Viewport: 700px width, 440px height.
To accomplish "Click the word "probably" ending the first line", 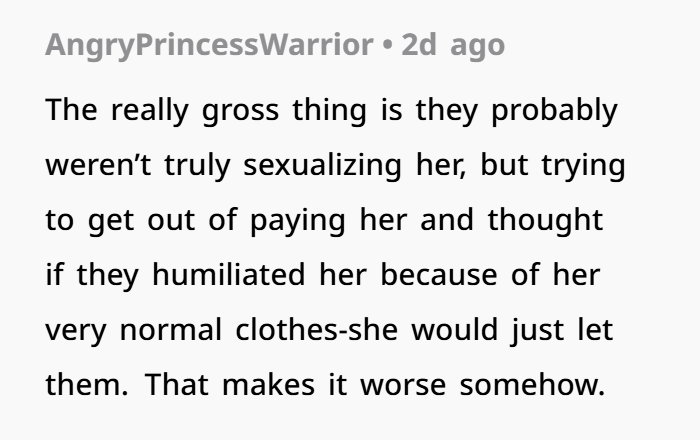I will pyautogui.click(x=554, y=110).
